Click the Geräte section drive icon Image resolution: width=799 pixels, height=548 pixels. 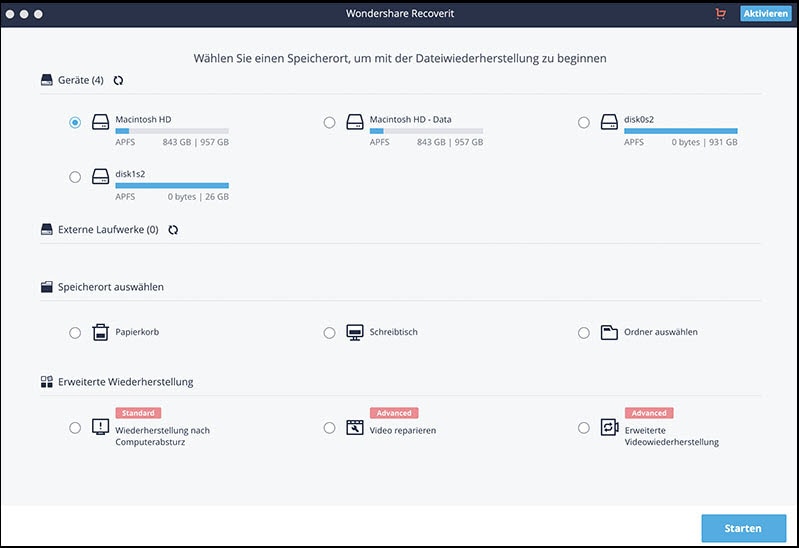pos(46,80)
